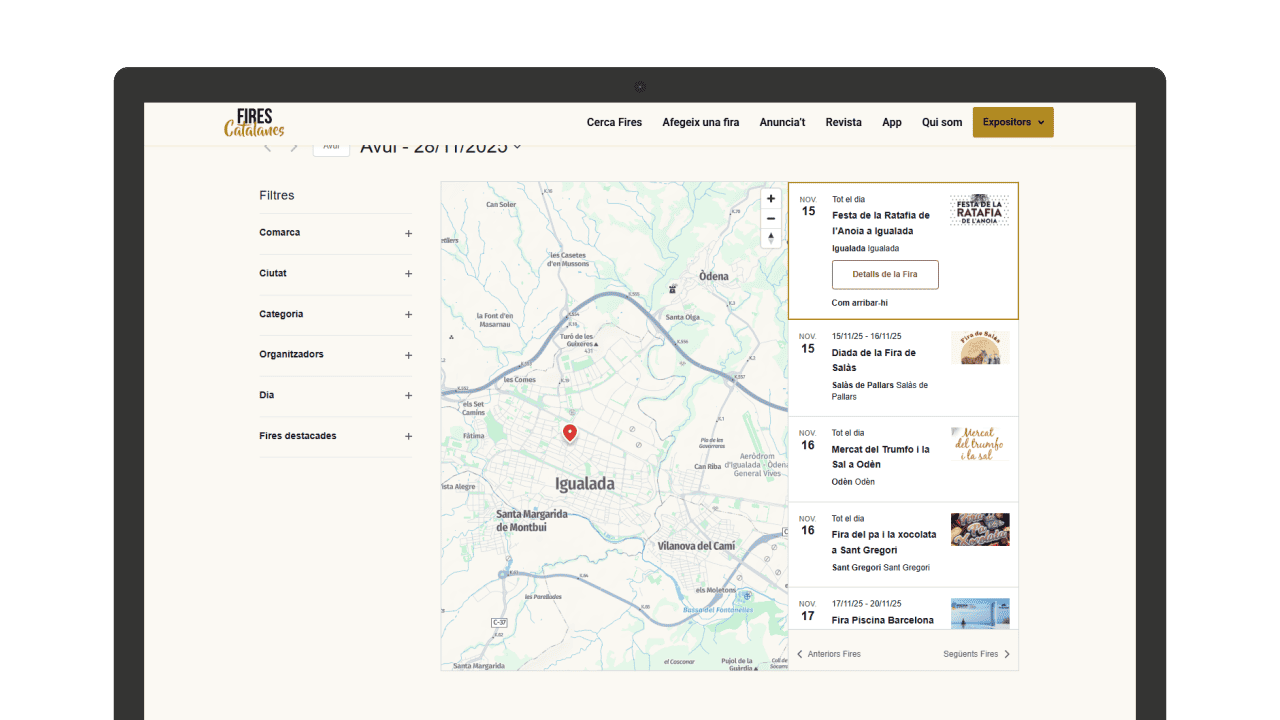Zoom out on the map

771,218
